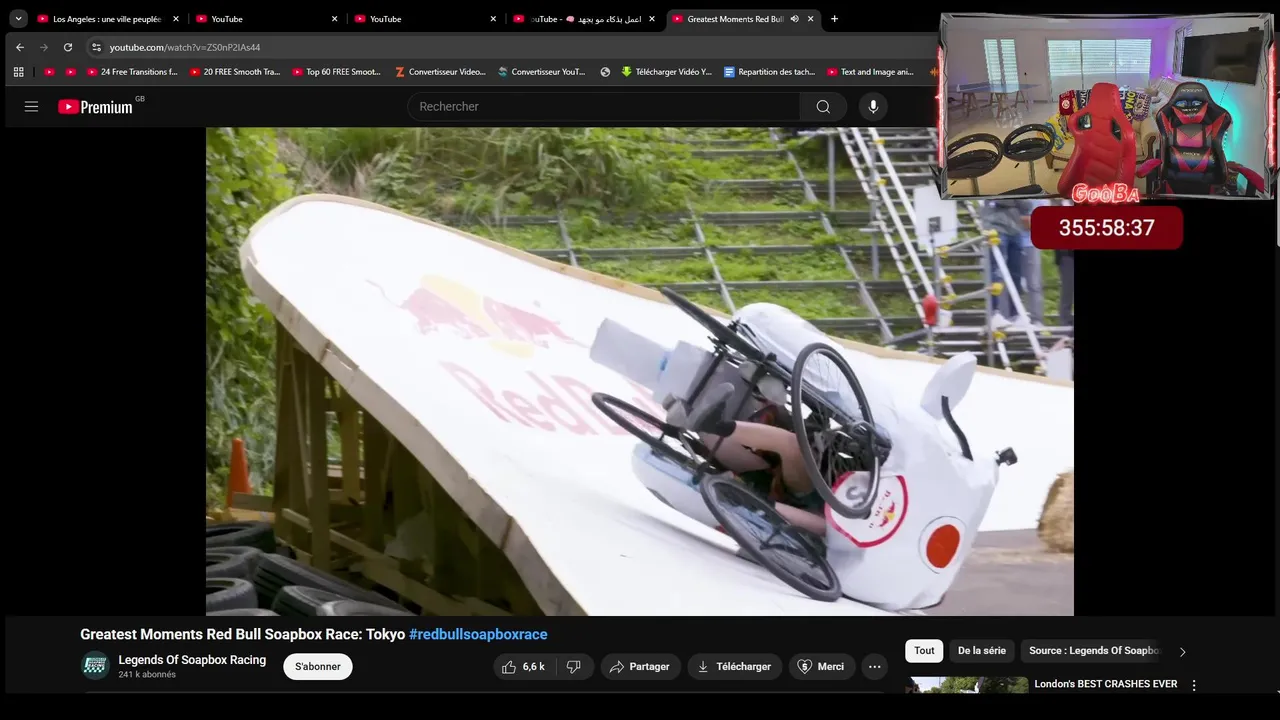Mute the Greatest Moments Red Bull tab audio

[x=794, y=19]
